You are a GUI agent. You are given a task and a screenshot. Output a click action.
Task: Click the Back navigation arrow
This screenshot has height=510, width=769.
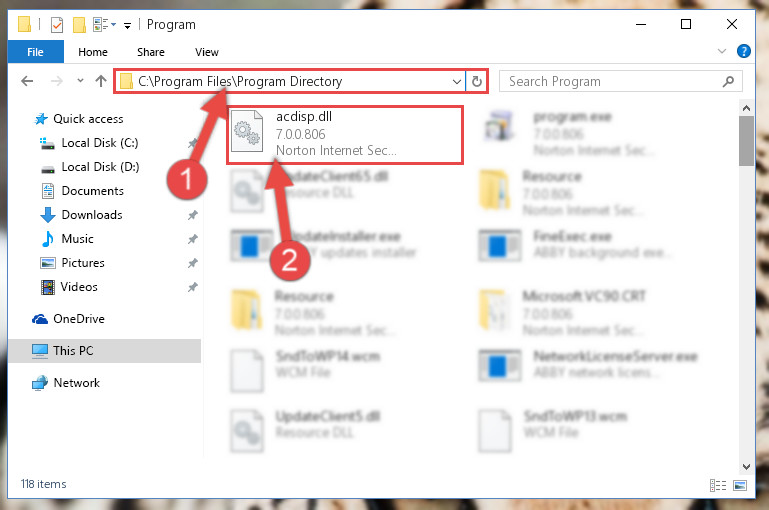pos(27,81)
